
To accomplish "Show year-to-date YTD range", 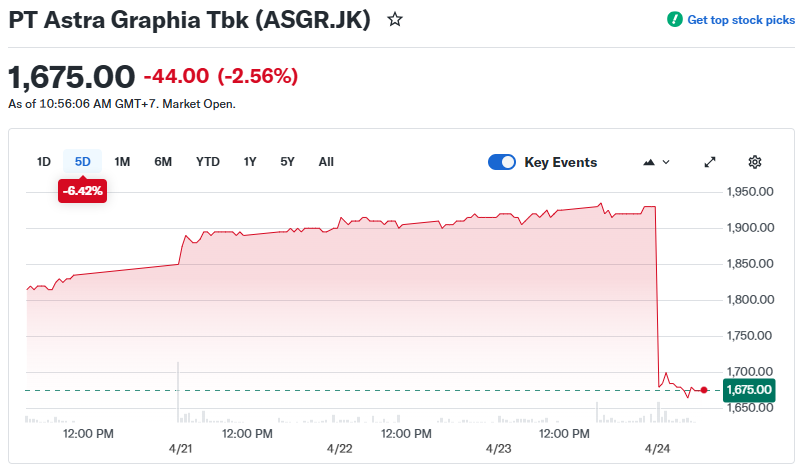I will click(x=208, y=162).
